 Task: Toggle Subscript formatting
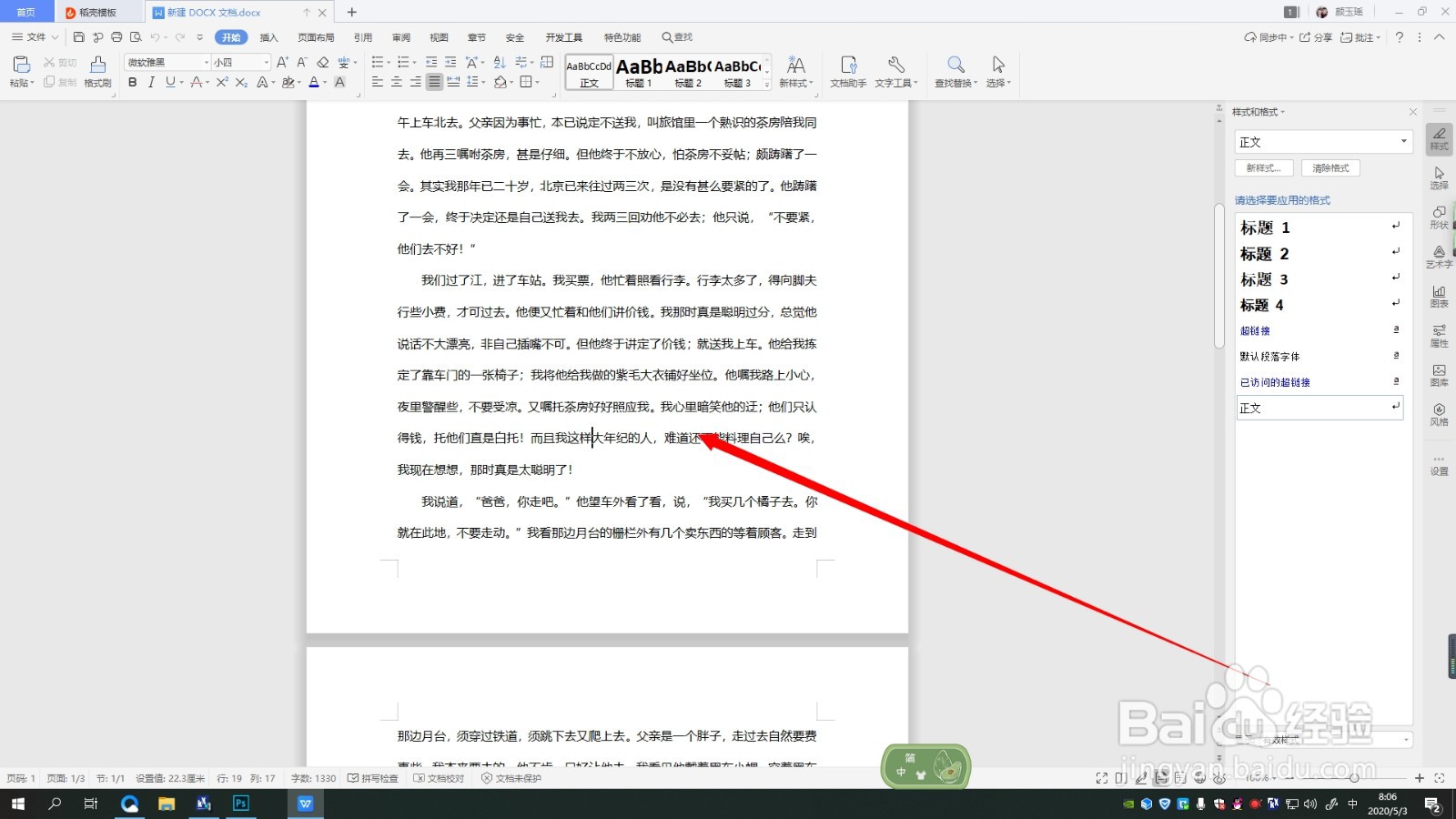point(241,82)
